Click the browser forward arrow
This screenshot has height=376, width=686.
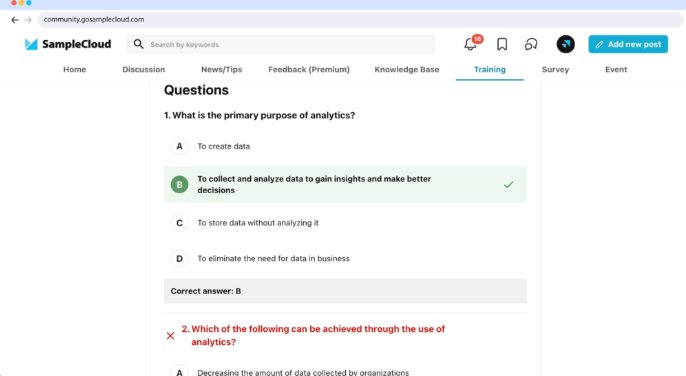click(x=28, y=20)
